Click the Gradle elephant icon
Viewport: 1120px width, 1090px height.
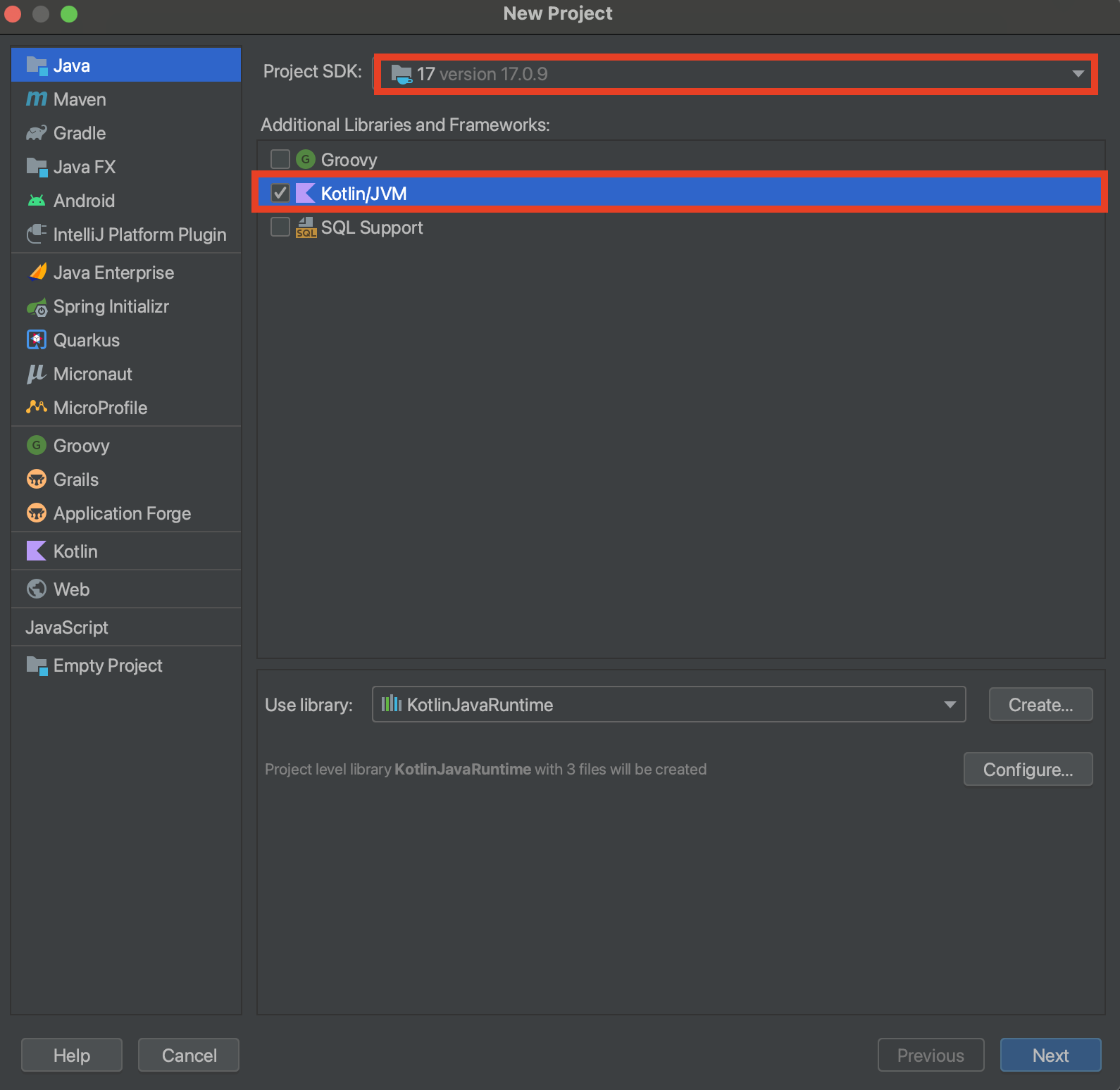(37, 133)
